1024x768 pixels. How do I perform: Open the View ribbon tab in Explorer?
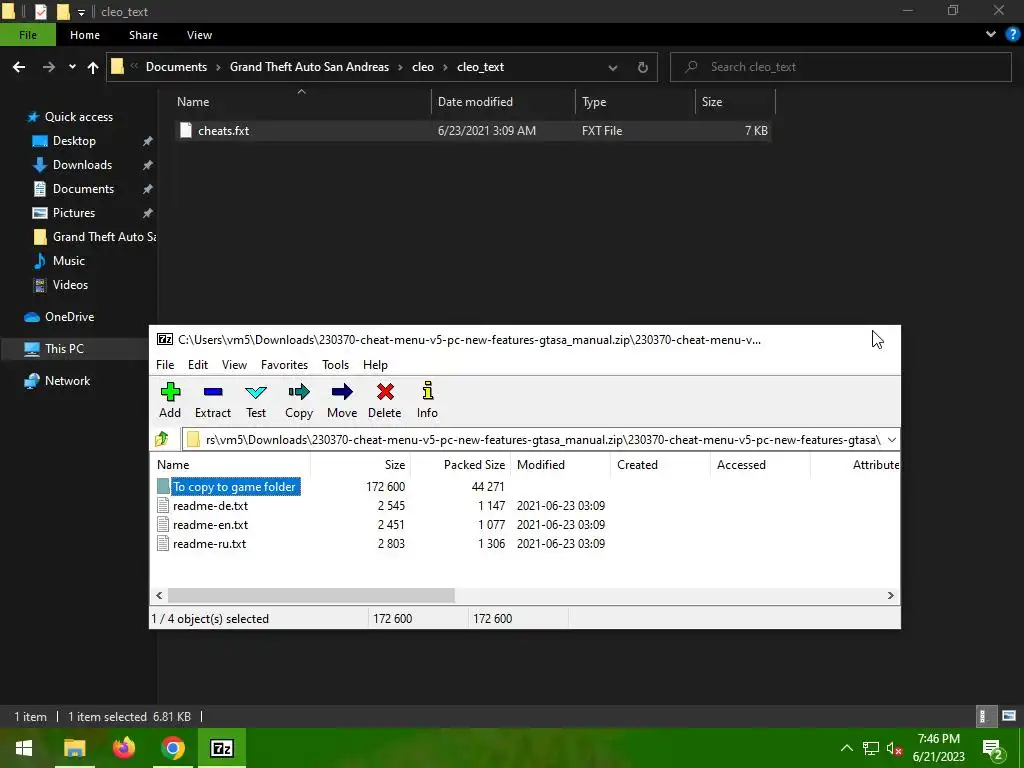[199, 35]
